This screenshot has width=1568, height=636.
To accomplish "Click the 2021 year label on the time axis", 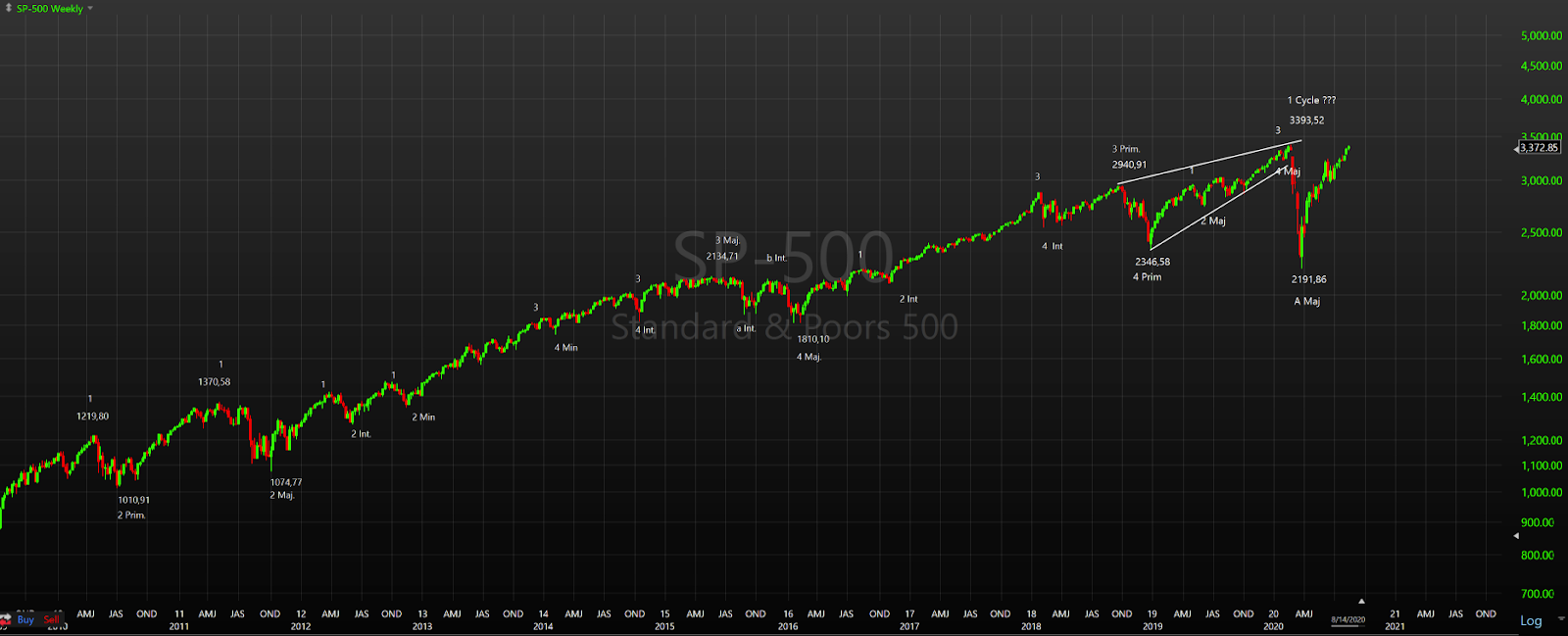I will [x=1395, y=626].
